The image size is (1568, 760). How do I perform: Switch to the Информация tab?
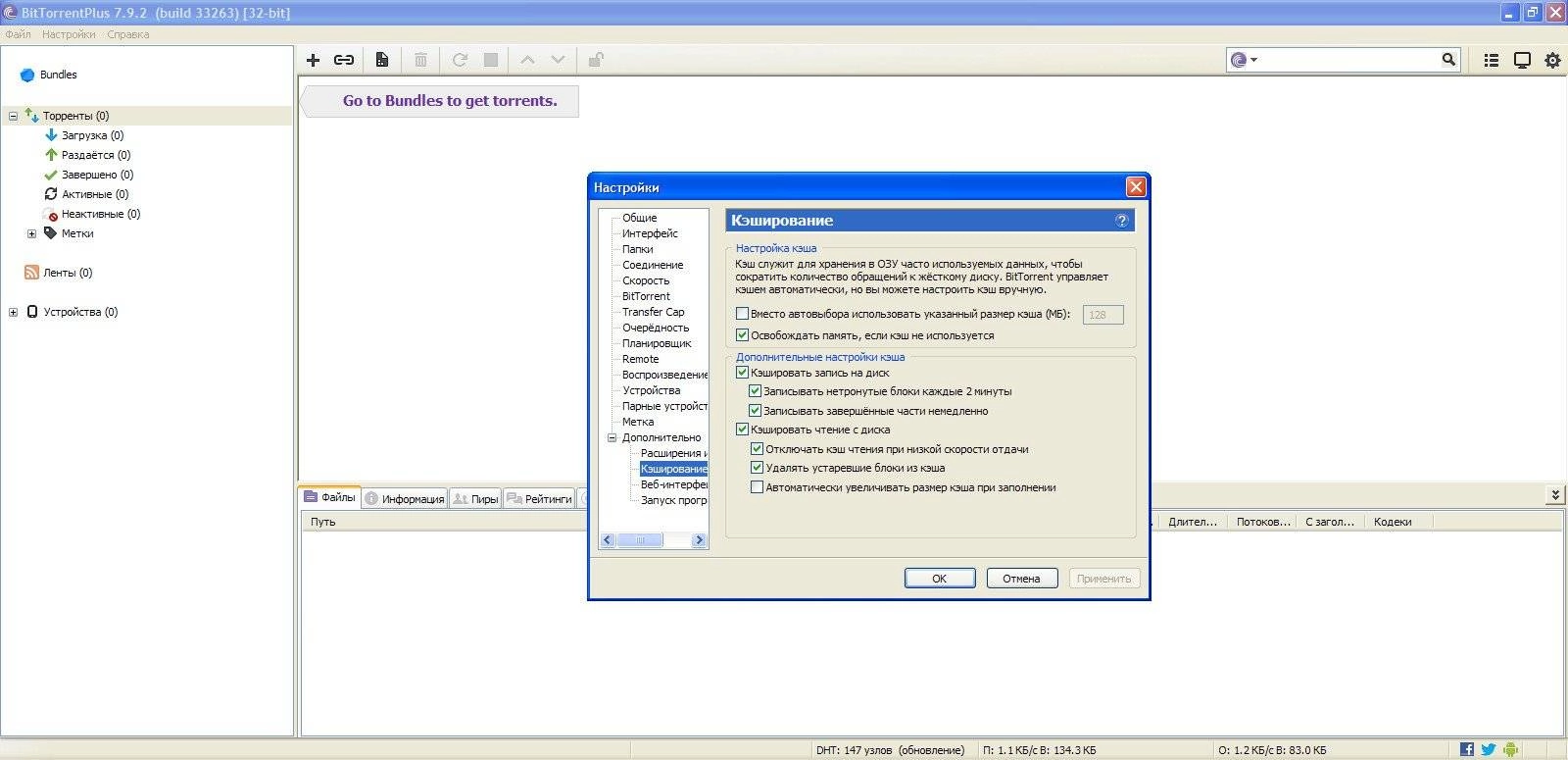405,498
